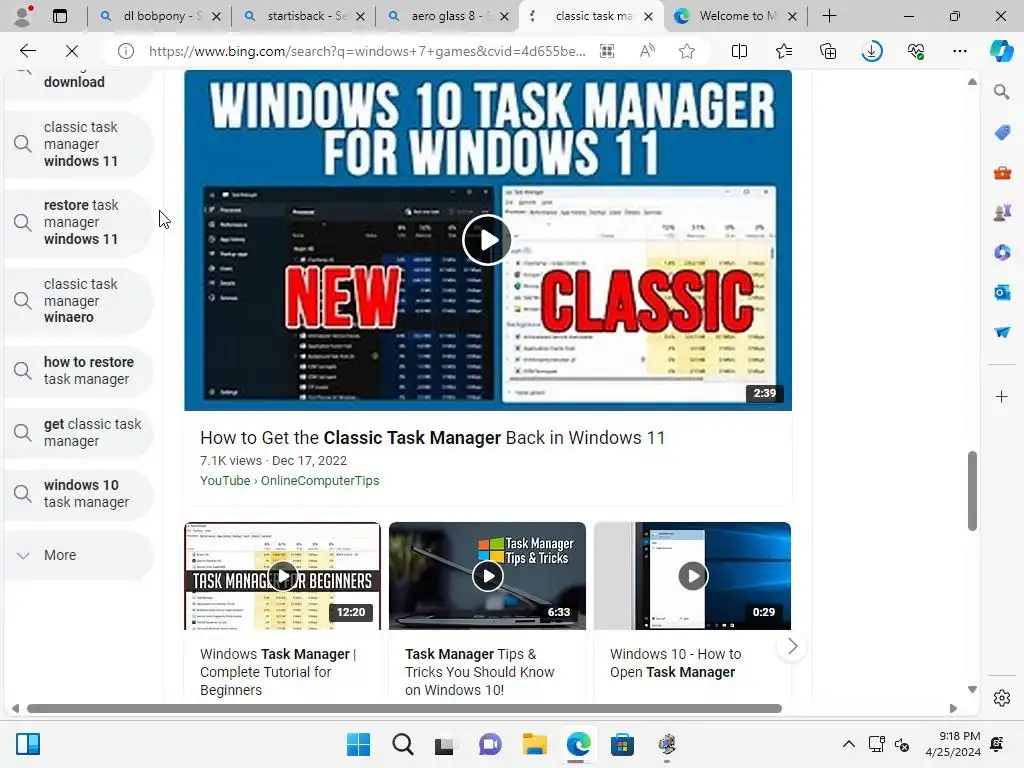
Task: Show the Downloads panel
Action: coord(872,51)
